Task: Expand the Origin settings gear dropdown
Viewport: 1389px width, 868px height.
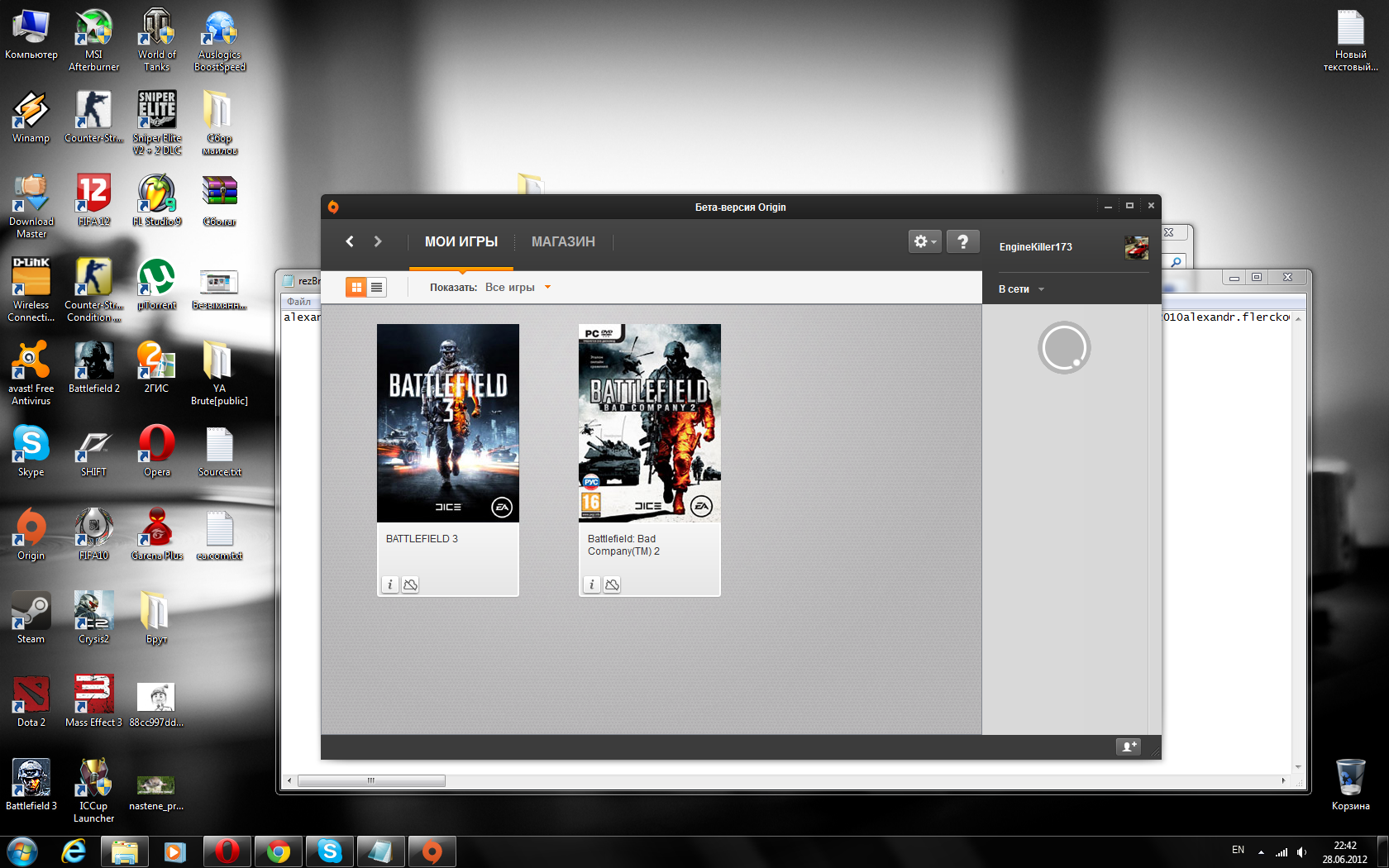Action: (924, 241)
